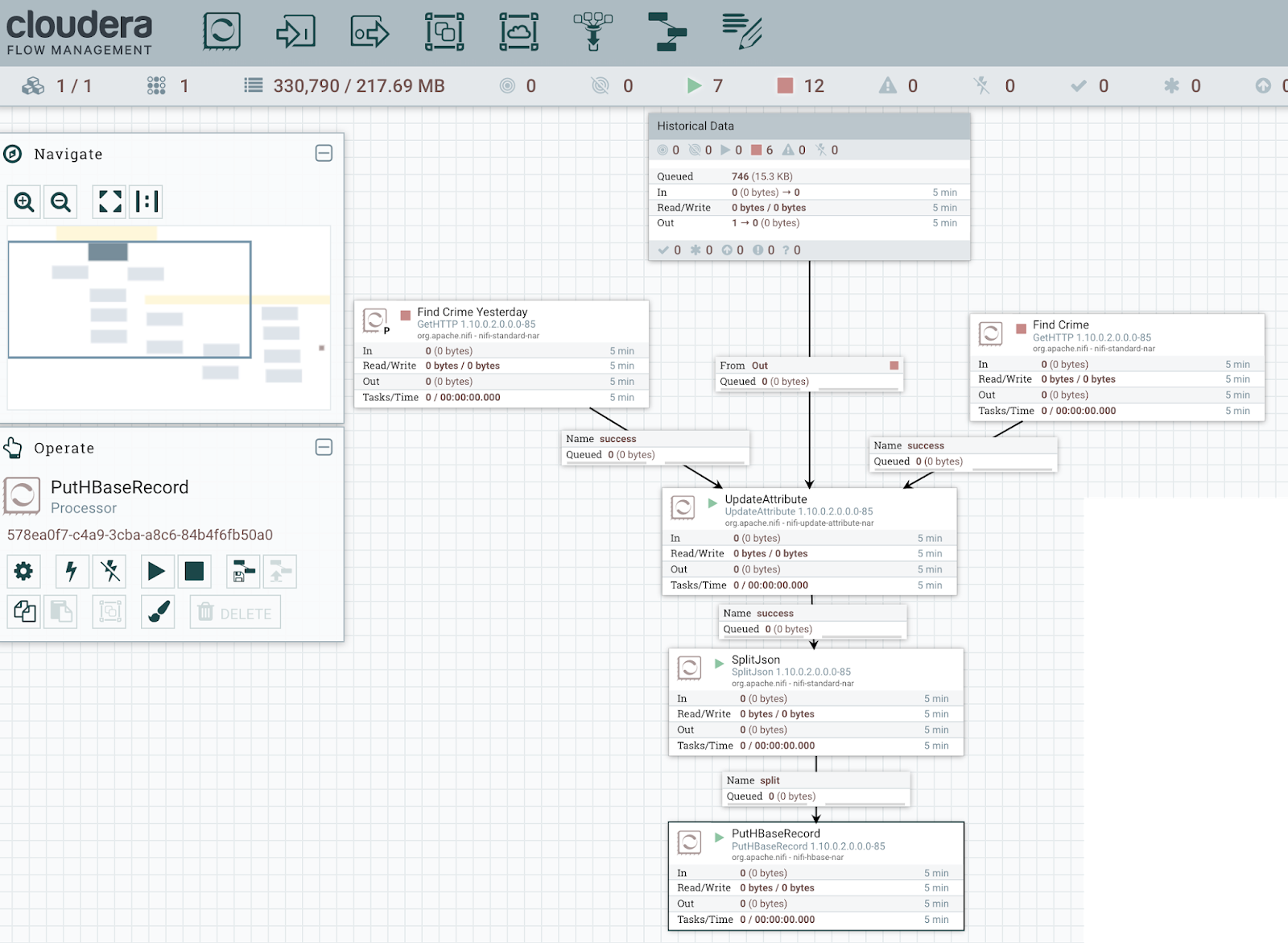The image size is (1288, 943).
Task: Select the Template toolbar icon
Action: (x=667, y=31)
